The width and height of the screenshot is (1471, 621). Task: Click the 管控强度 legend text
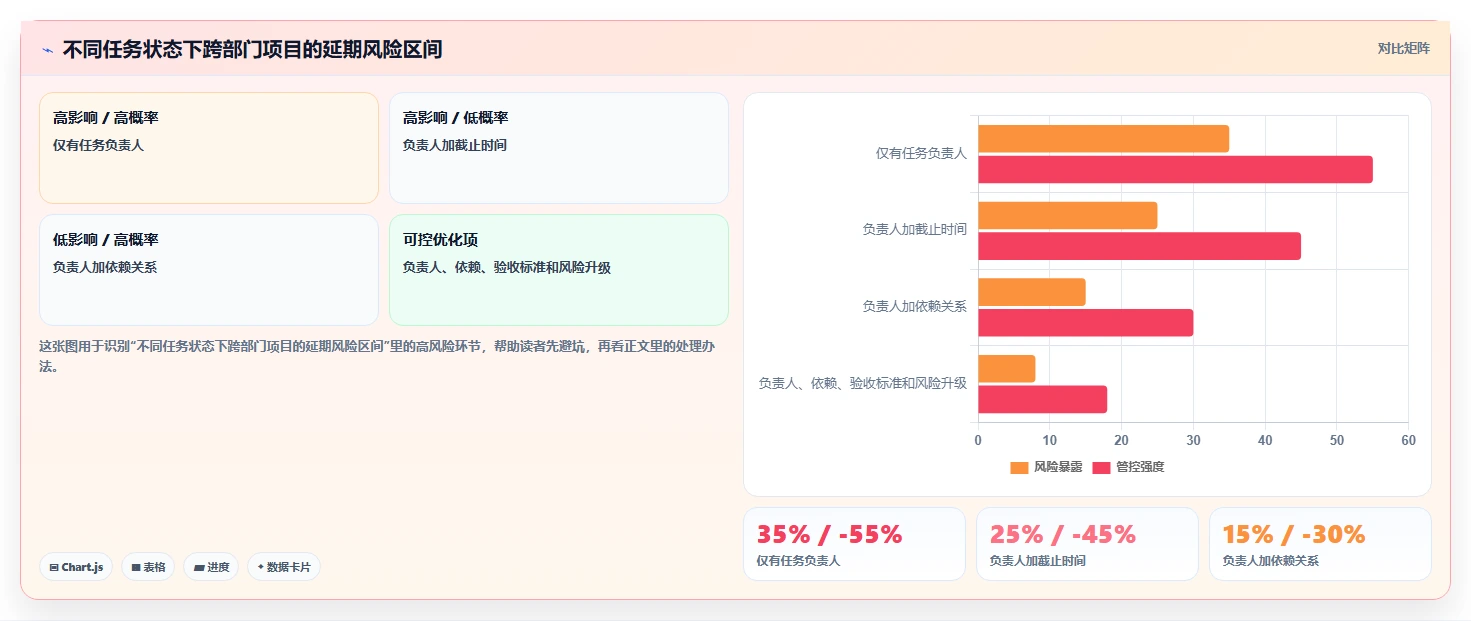1140,467
